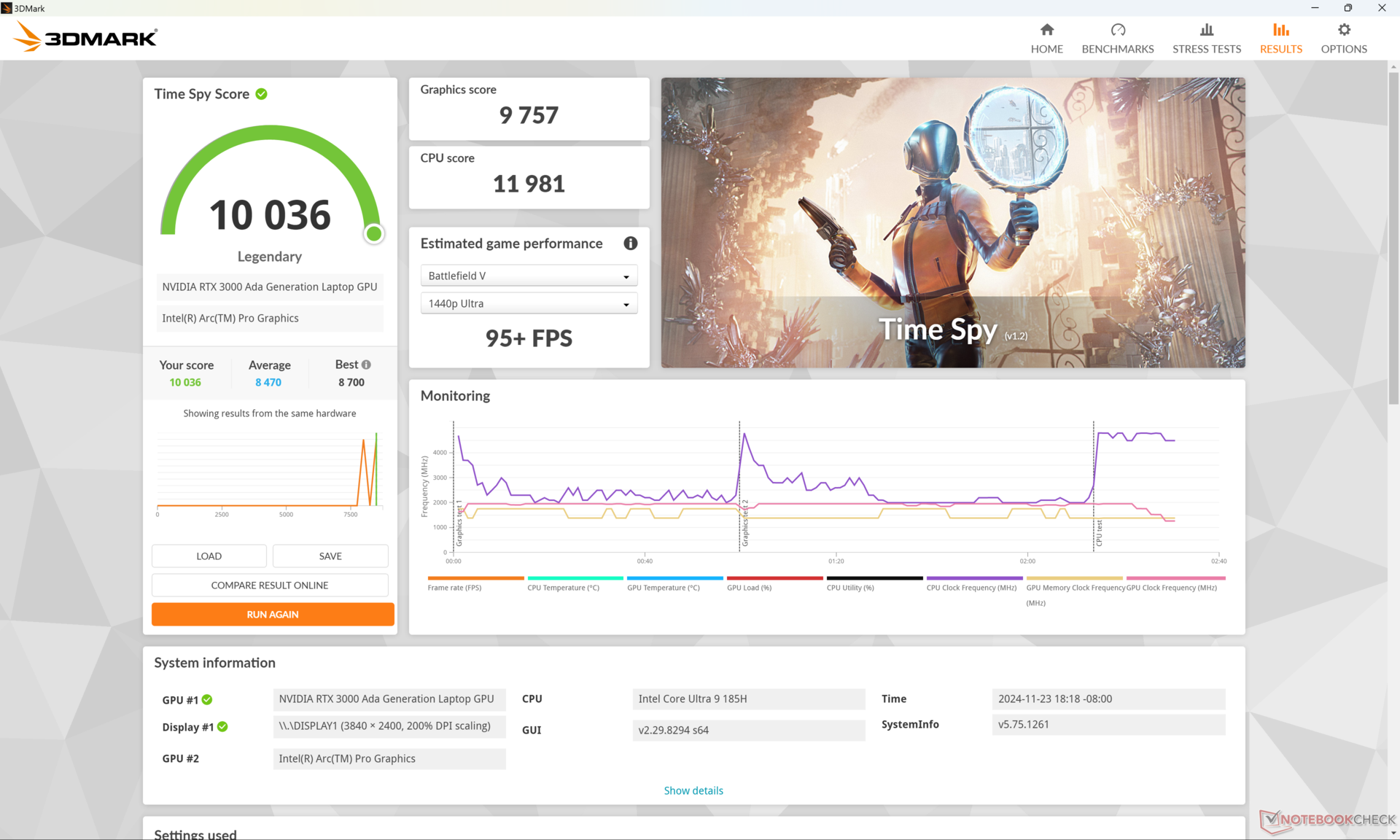Click green check next to GPU #1
1400x840 pixels.
pyautogui.click(x=207, y=700)
